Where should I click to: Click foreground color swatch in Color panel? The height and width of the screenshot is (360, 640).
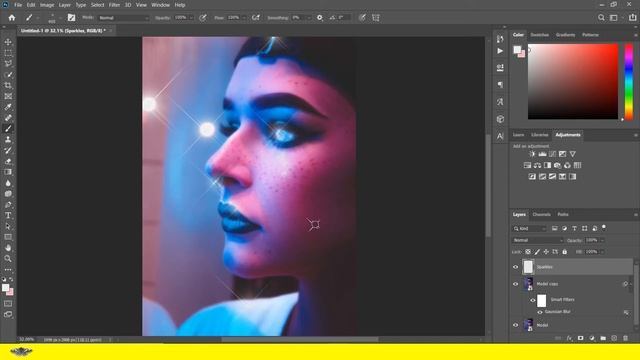tap(517, 50)
